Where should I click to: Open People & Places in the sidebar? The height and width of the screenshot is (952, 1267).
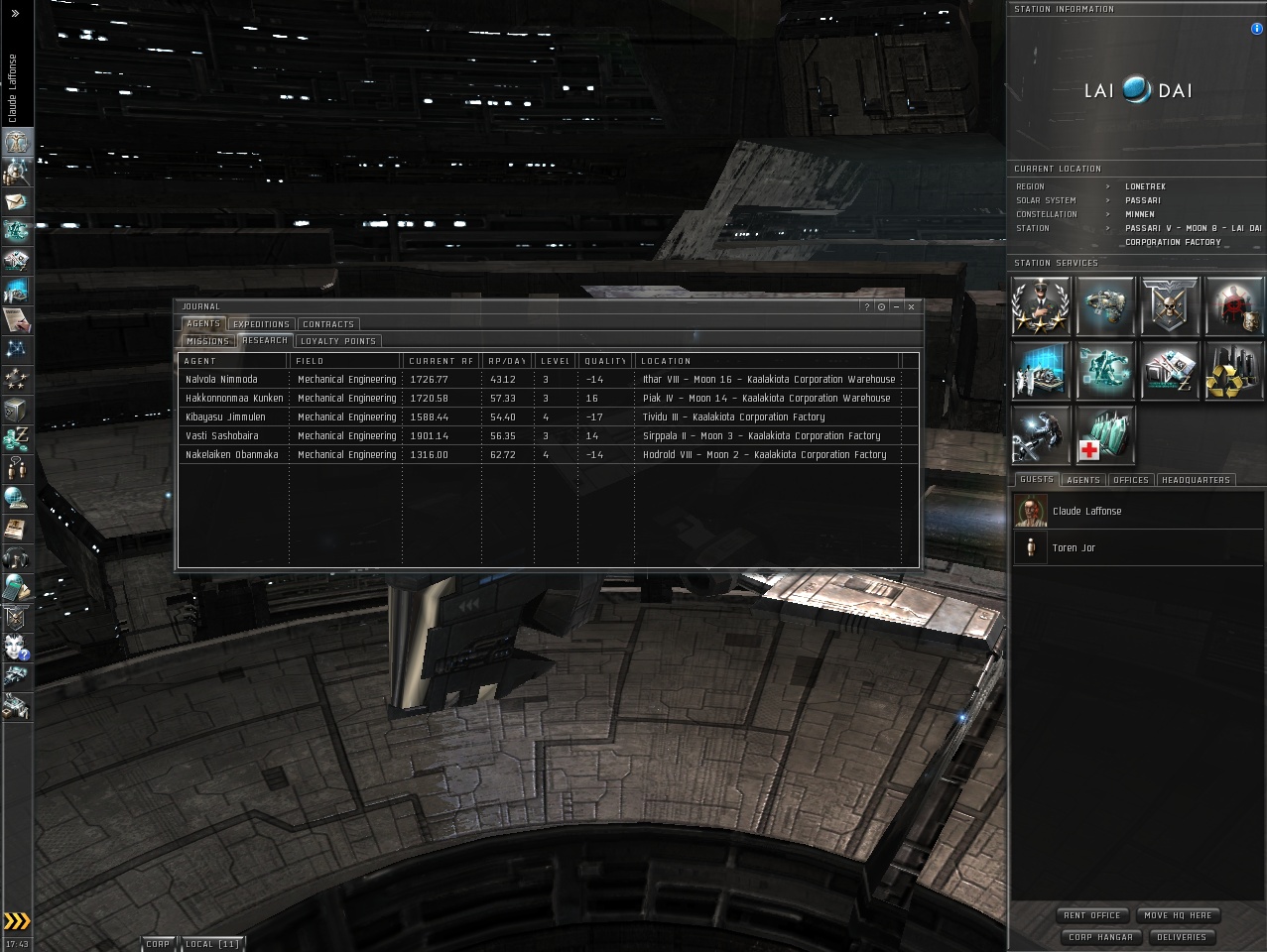tap(17, 172)
